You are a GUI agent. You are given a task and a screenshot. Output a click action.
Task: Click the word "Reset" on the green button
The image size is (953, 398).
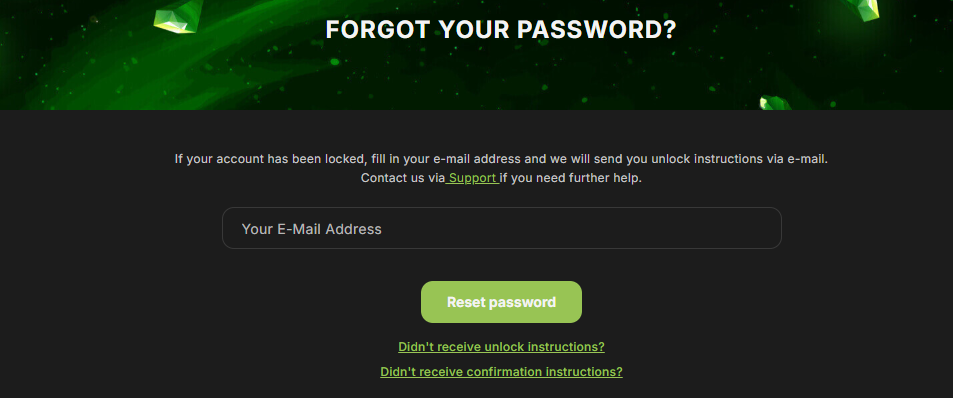click(x=466, y=302)
